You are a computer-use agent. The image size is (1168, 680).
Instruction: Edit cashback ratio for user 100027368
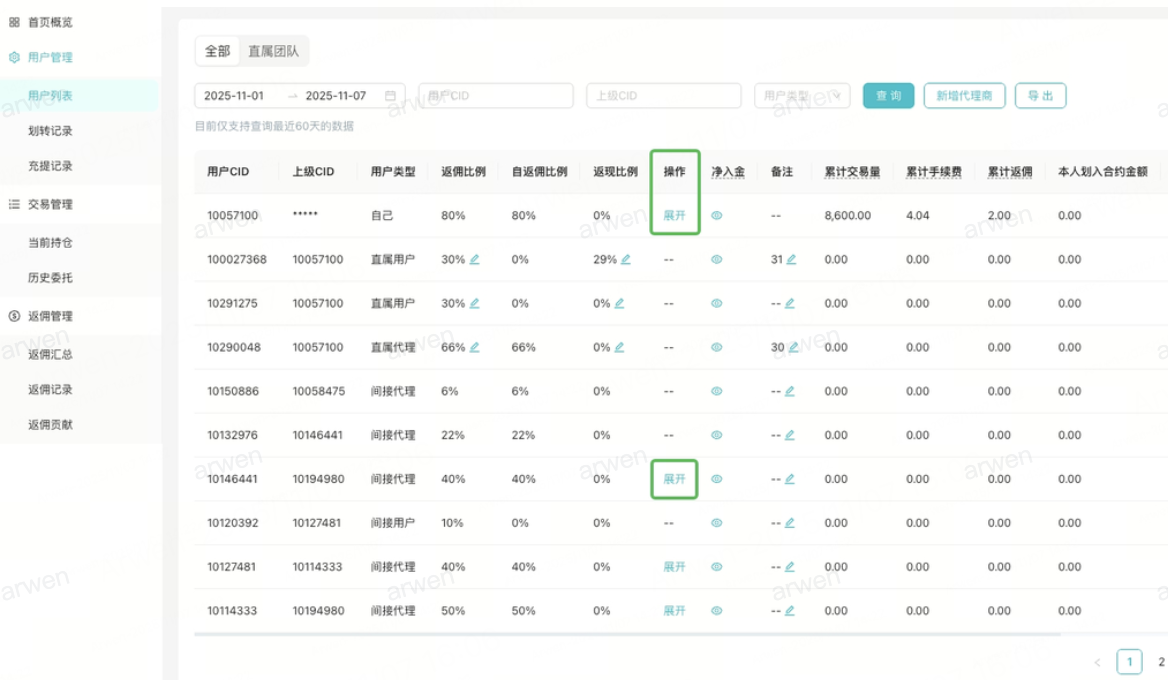tap(625, 260)
